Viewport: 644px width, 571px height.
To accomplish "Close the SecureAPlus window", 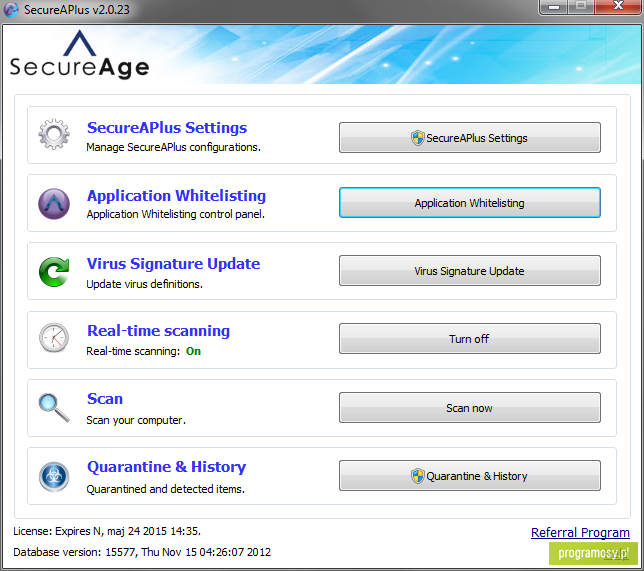I will (618, 6).
